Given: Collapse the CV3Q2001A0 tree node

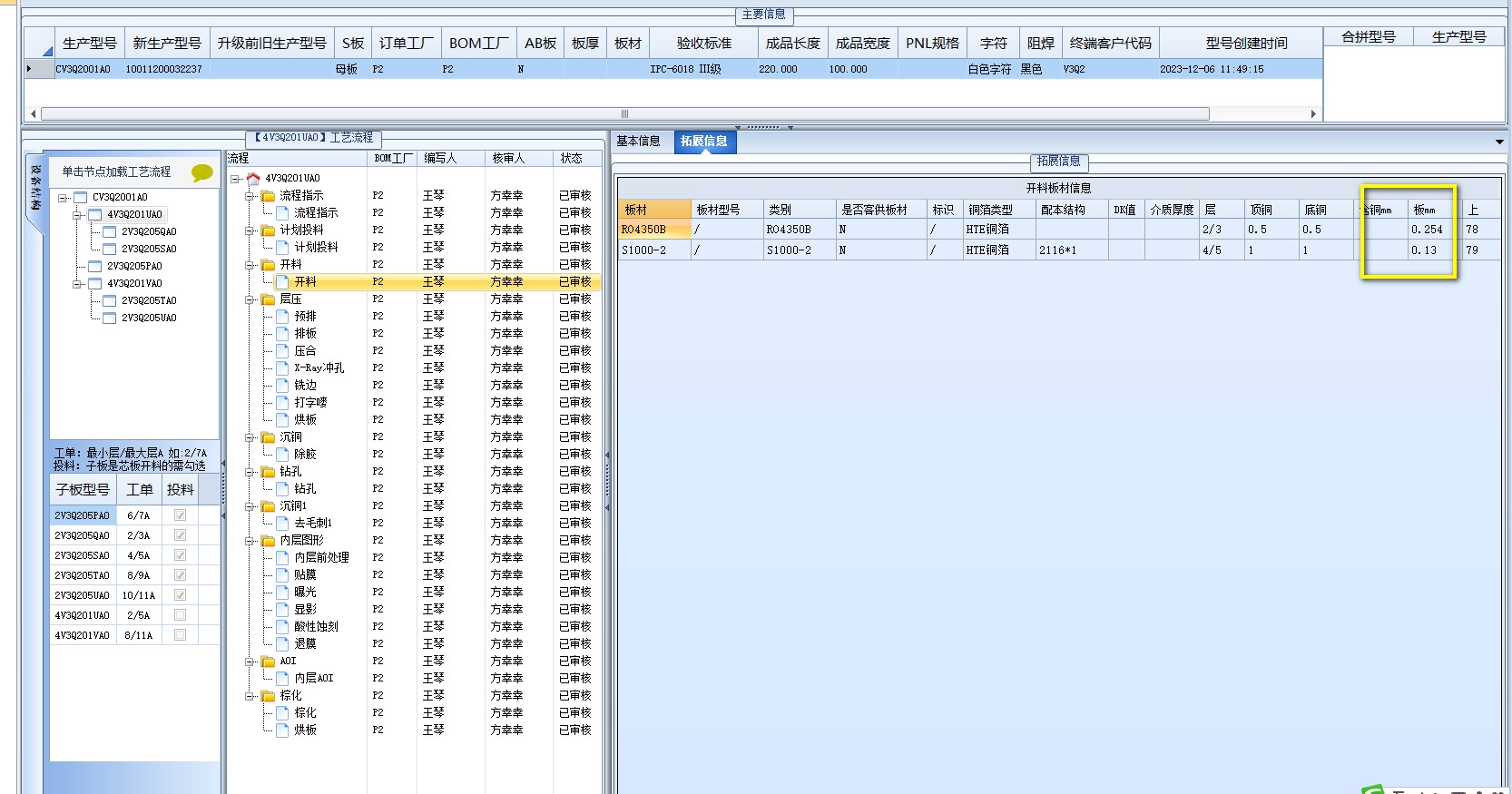Looking at the screenshot, I should coord(63,198).
